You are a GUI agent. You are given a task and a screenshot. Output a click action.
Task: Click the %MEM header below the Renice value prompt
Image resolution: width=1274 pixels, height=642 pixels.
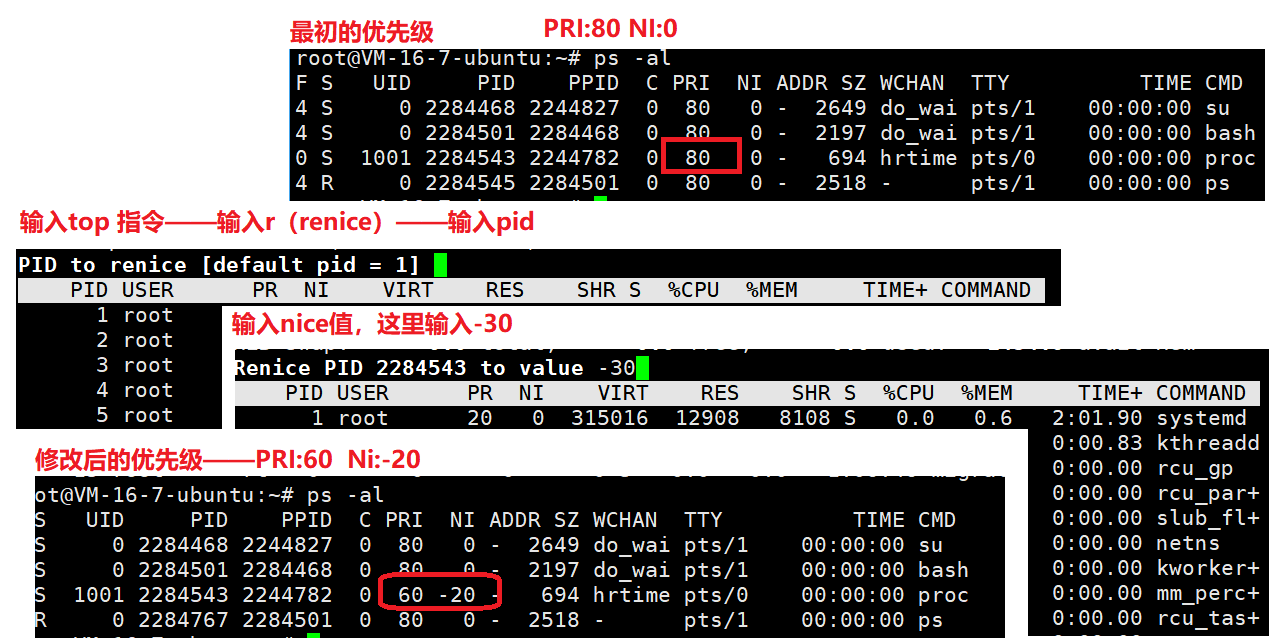point(986,393)
